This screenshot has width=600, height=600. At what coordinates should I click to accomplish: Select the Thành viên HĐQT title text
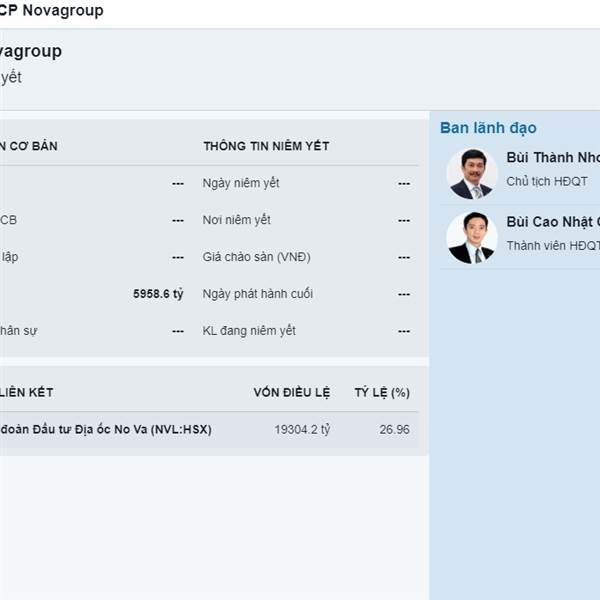click(x=553, y=246)
